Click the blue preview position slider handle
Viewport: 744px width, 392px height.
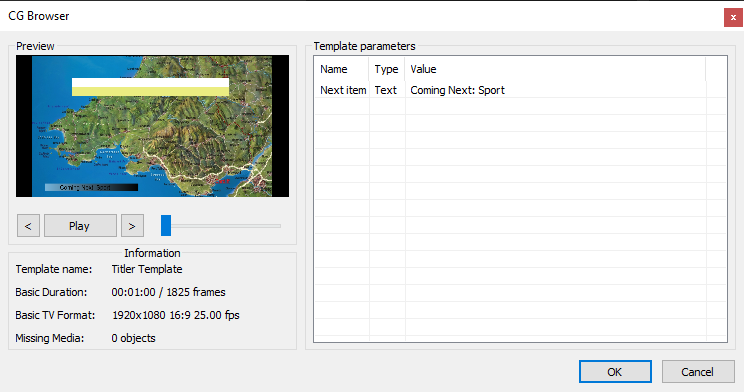point(166,225)
